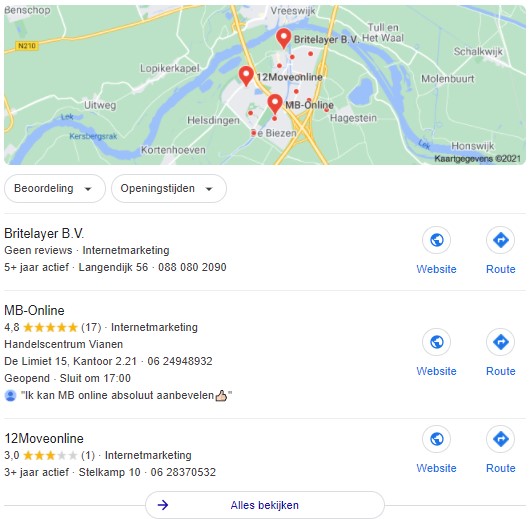Image resolution: width=530 pixels, height=519 pixels.
Task: Click the arrow icon in Alles bekijken
Action: coord(163,505)
